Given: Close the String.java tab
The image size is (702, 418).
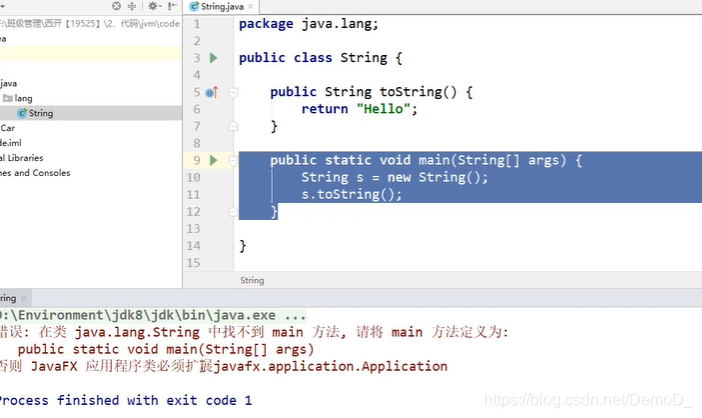Looking at the screenshot, I should coord(251,6).
